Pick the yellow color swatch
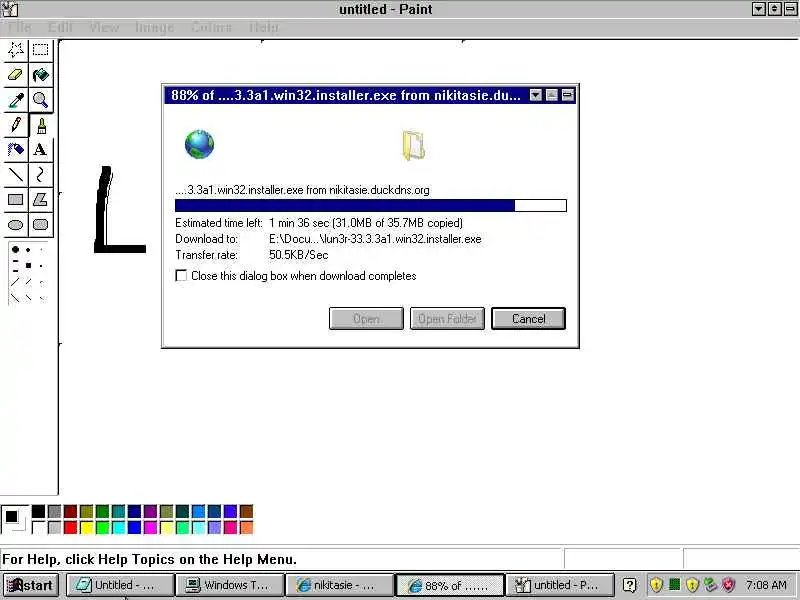The height and width of the screenshot is (600, 800). tap(86, 527)
